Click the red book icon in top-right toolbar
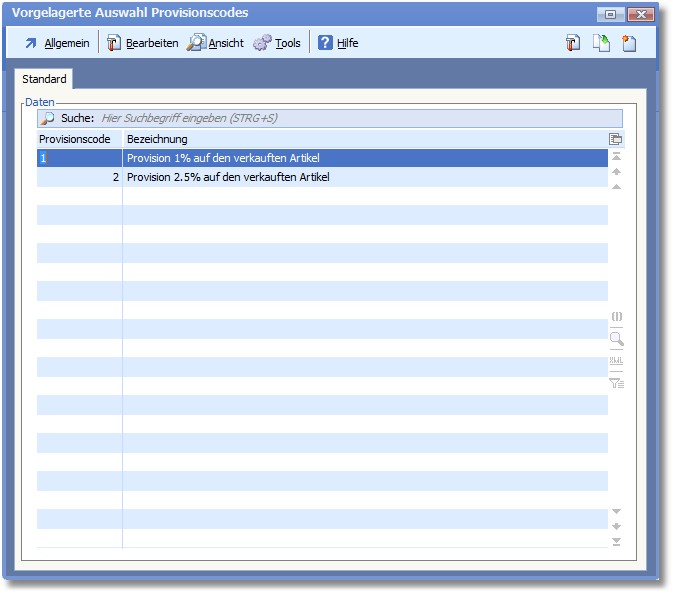The height and width of the screenshot is (594, 673). 573,43
